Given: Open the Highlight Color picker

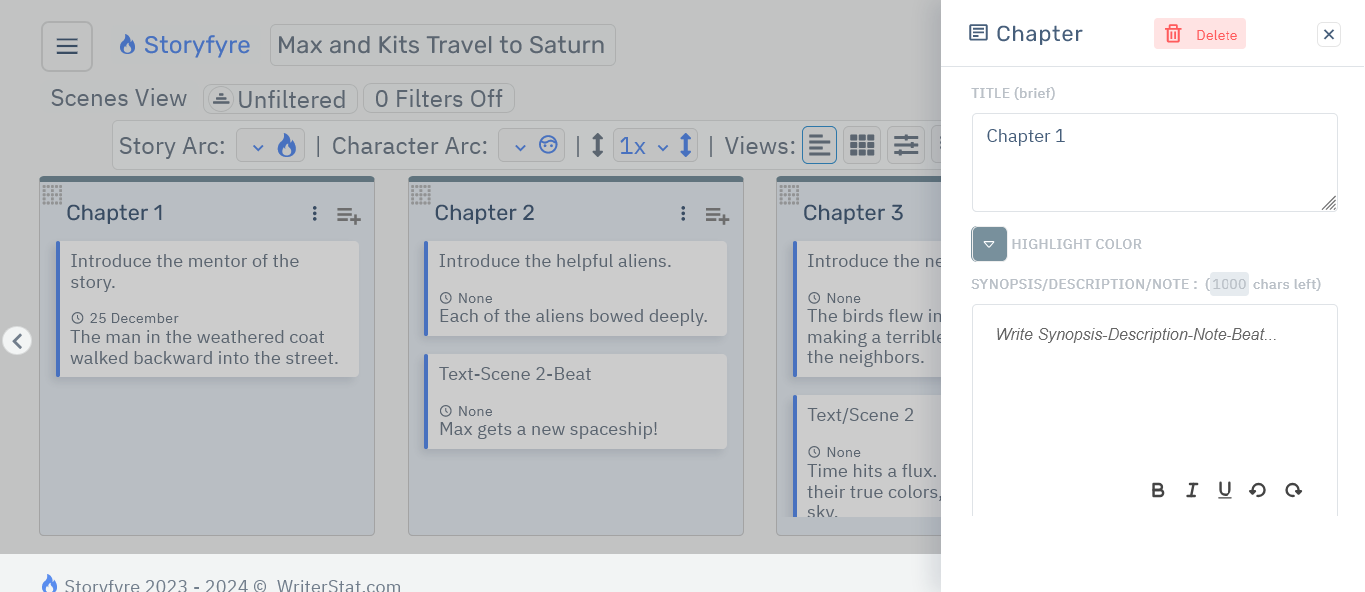Looking at the screenshot, I should tap(988, 244).
